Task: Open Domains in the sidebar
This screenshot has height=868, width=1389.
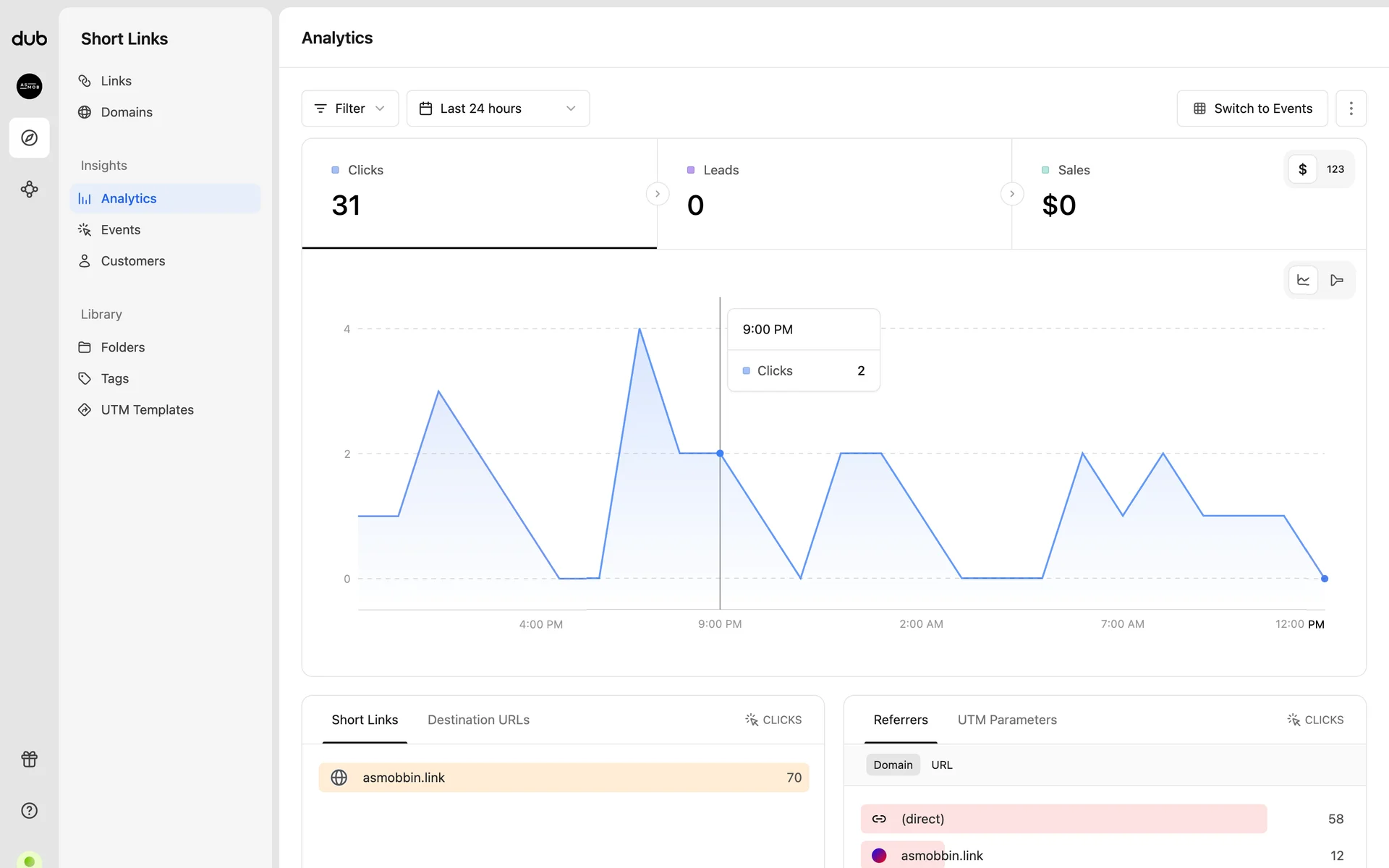Action: point(126,112)
